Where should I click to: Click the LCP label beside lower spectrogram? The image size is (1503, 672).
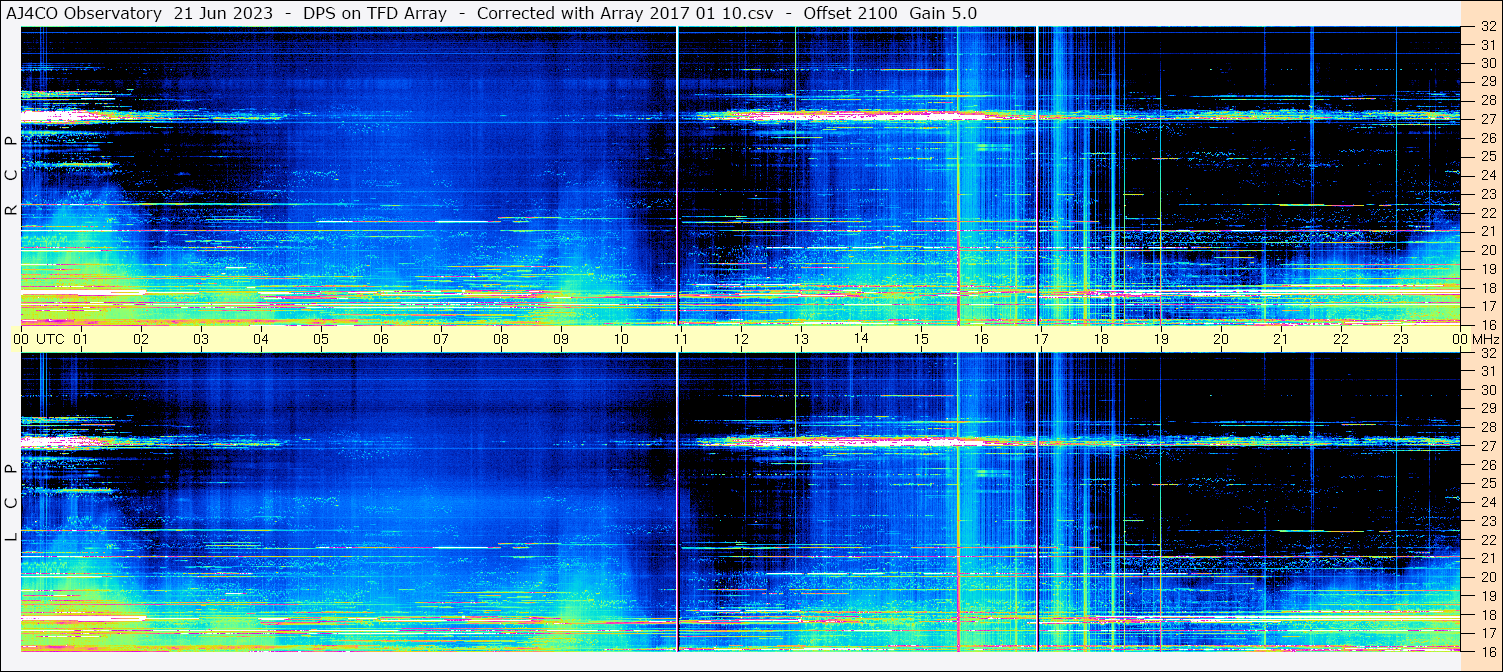coord(11,503)
